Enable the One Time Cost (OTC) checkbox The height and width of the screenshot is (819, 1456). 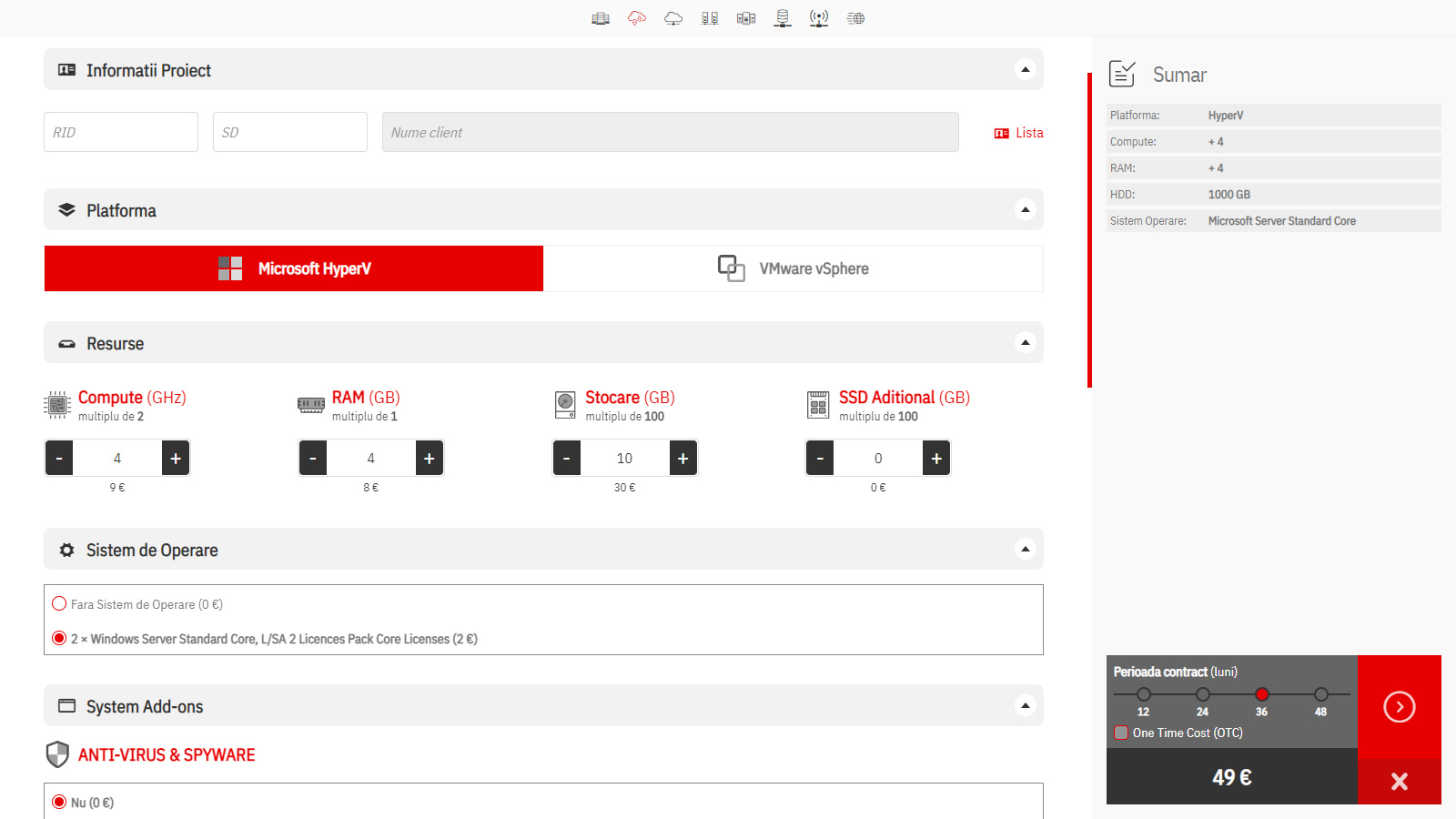click(1121, 733)
